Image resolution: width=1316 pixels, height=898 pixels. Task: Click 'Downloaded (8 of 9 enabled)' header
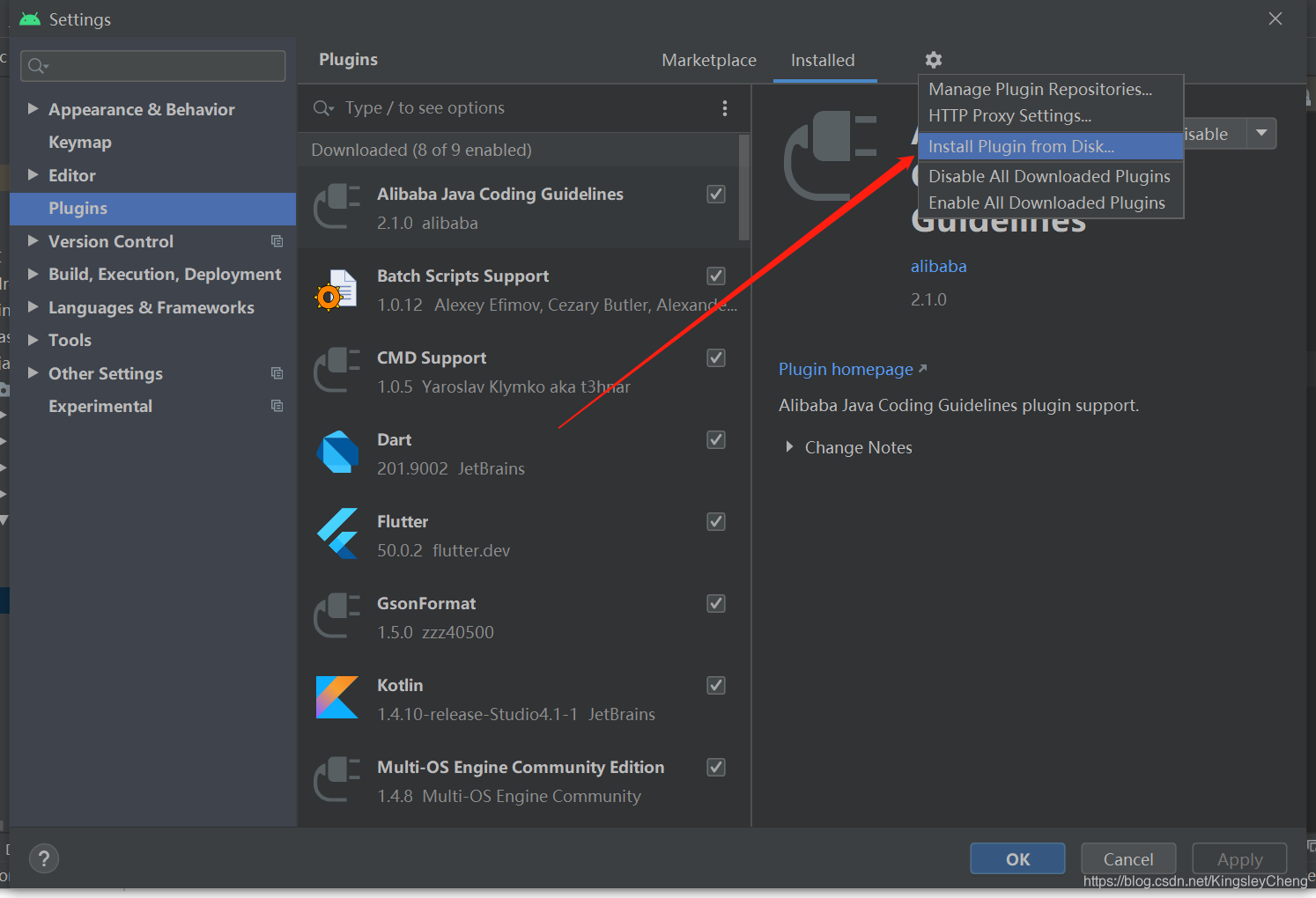pos(421,150)
